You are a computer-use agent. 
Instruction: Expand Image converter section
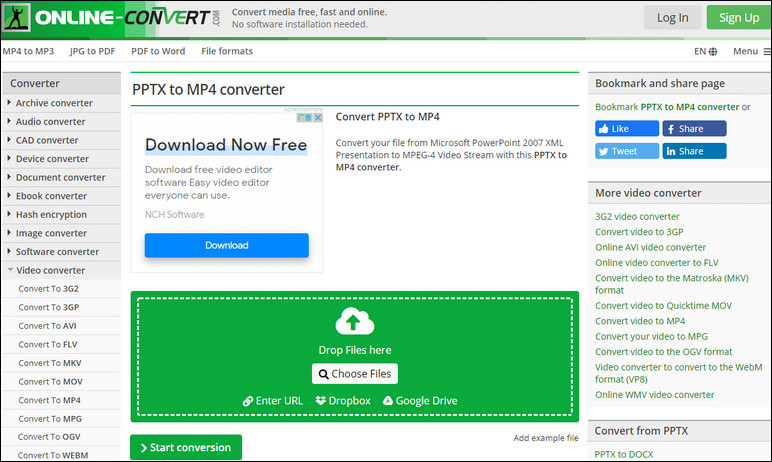click(62, 233)
